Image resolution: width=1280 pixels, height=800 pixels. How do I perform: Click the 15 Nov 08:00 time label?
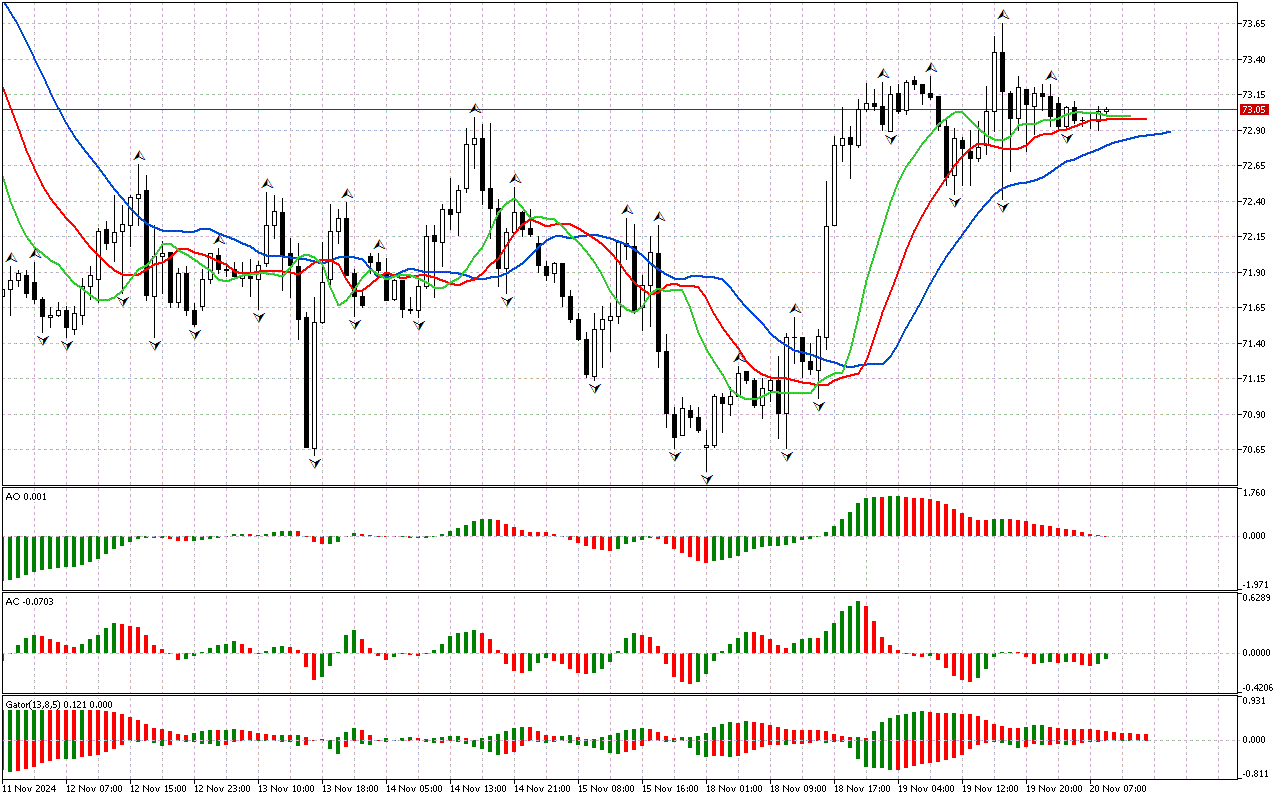(x=606, y=788)
